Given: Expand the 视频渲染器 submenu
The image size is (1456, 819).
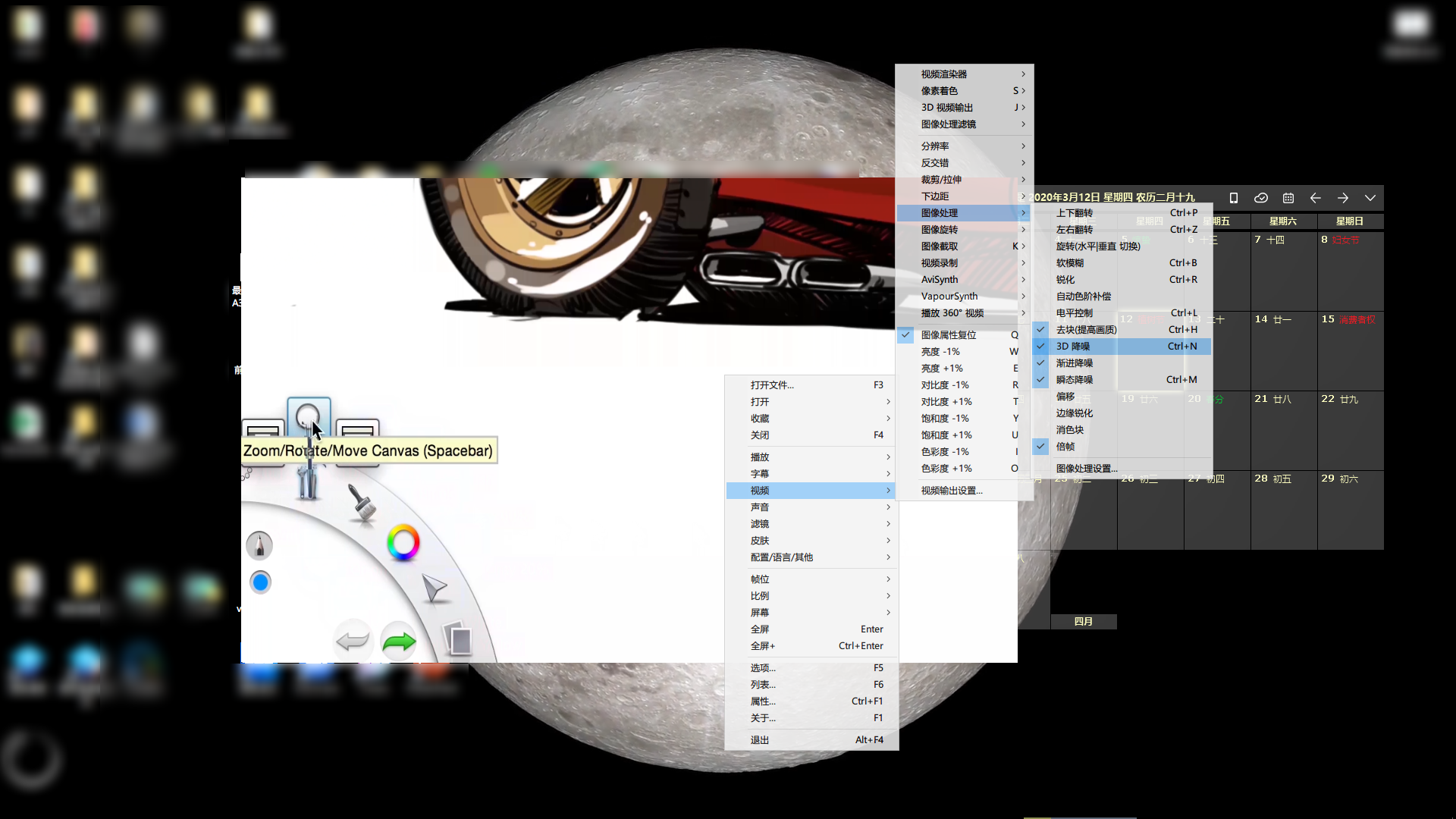Looking at the screenshot, I should 963,74.
